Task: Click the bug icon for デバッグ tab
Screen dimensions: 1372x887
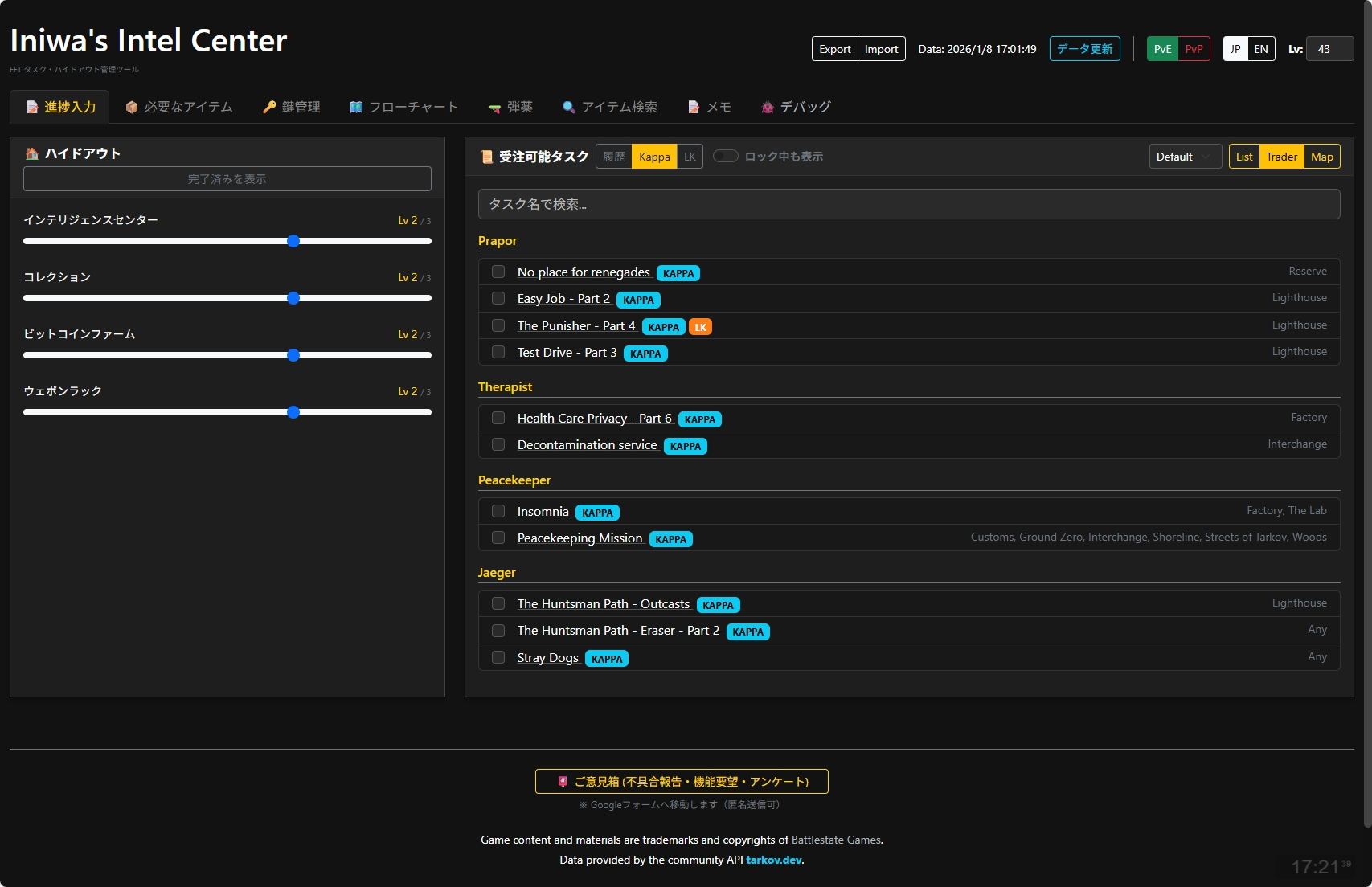Action: (768, 107)
